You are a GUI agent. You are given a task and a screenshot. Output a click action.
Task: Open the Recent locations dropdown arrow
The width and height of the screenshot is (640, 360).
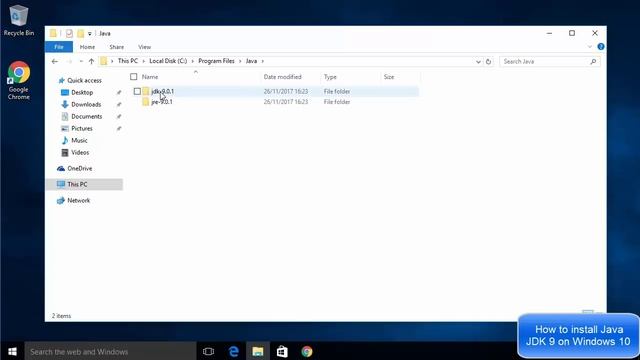point(81,61)
